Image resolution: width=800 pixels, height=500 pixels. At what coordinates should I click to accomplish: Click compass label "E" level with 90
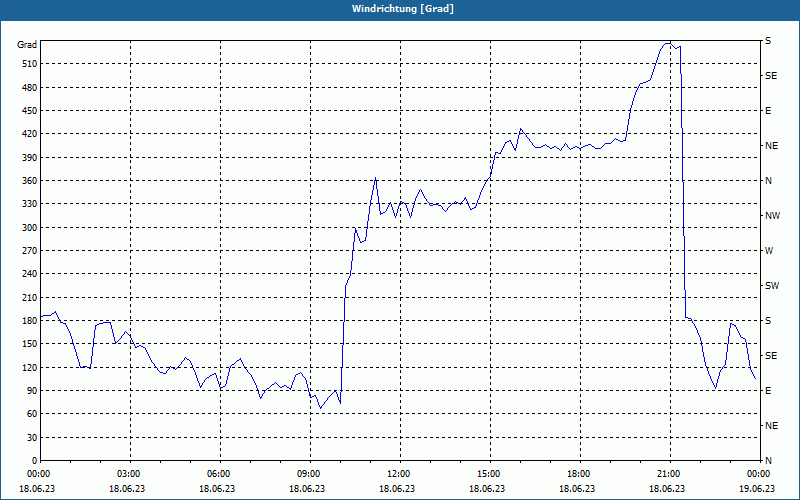[x=768, y=391]
